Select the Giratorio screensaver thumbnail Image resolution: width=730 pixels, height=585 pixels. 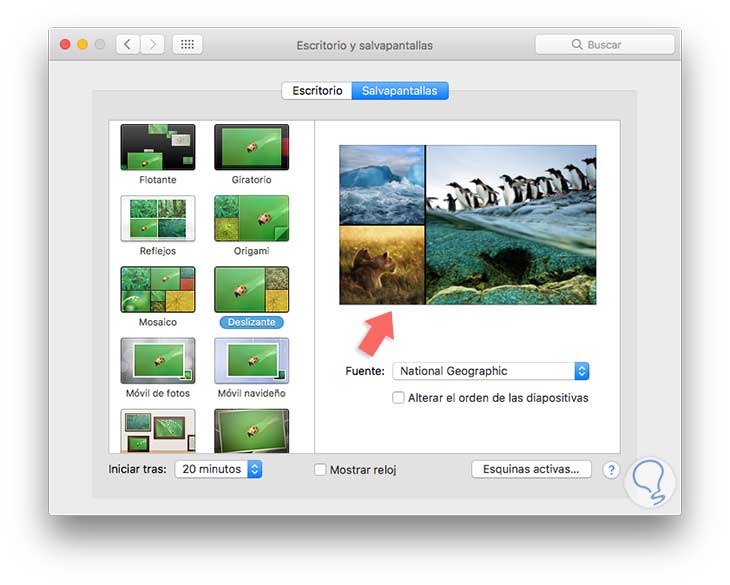point(251,147)
